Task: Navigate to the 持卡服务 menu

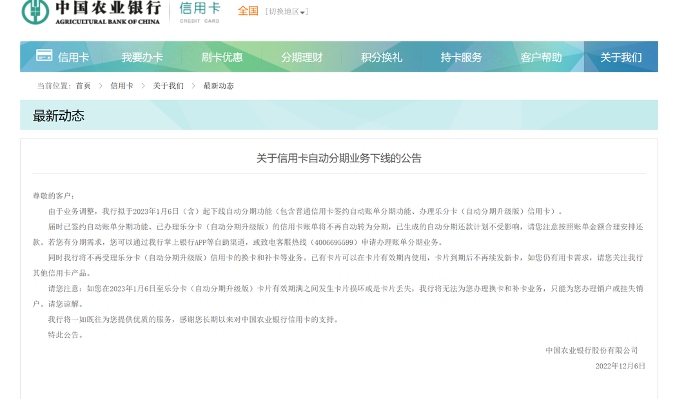Action: coord(461,57)
